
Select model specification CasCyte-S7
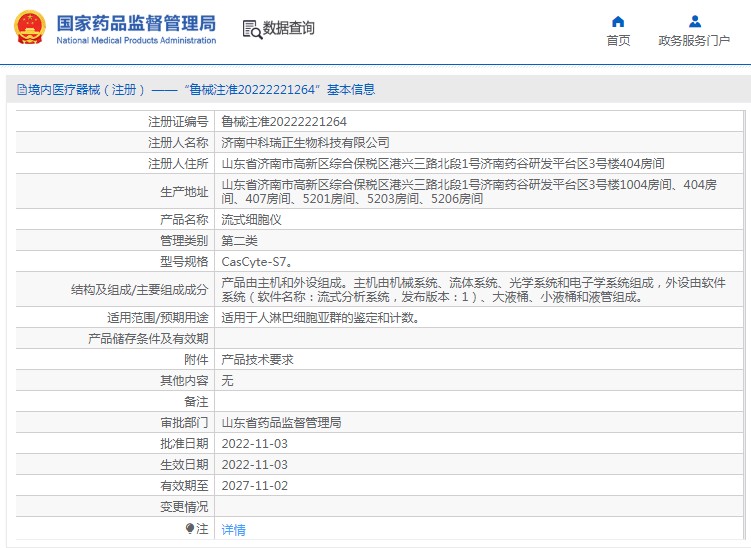coord(255,262)
